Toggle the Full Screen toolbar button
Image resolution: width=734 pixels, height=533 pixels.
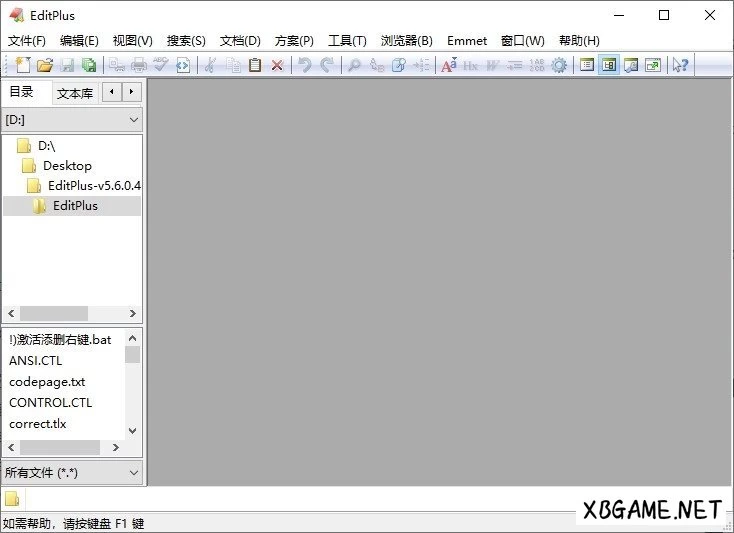[653, 65]
